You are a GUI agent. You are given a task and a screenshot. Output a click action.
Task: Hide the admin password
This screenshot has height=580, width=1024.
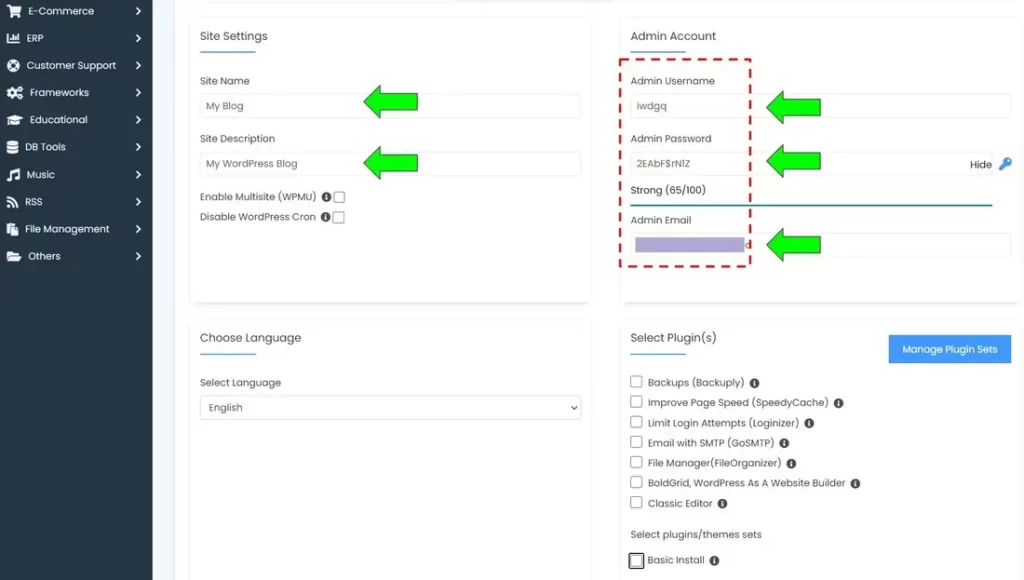click(x=981, y=165)
